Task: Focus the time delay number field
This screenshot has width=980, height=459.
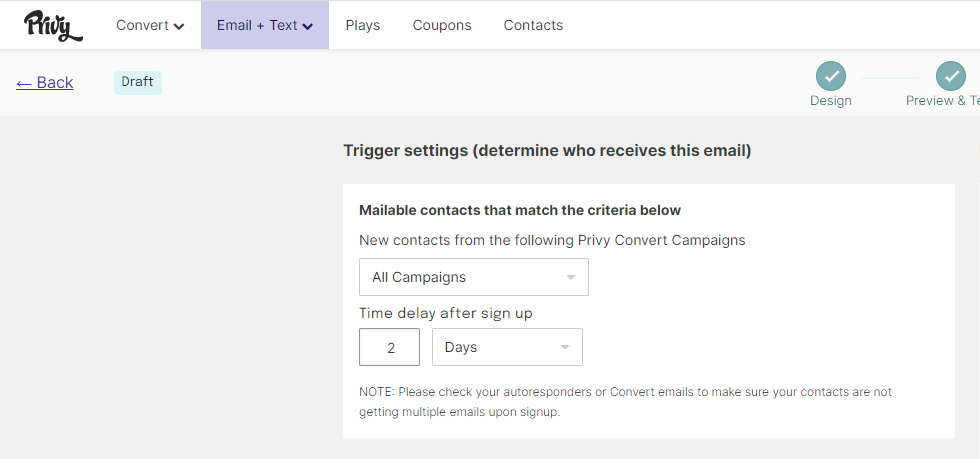Action: pos(389,347)
